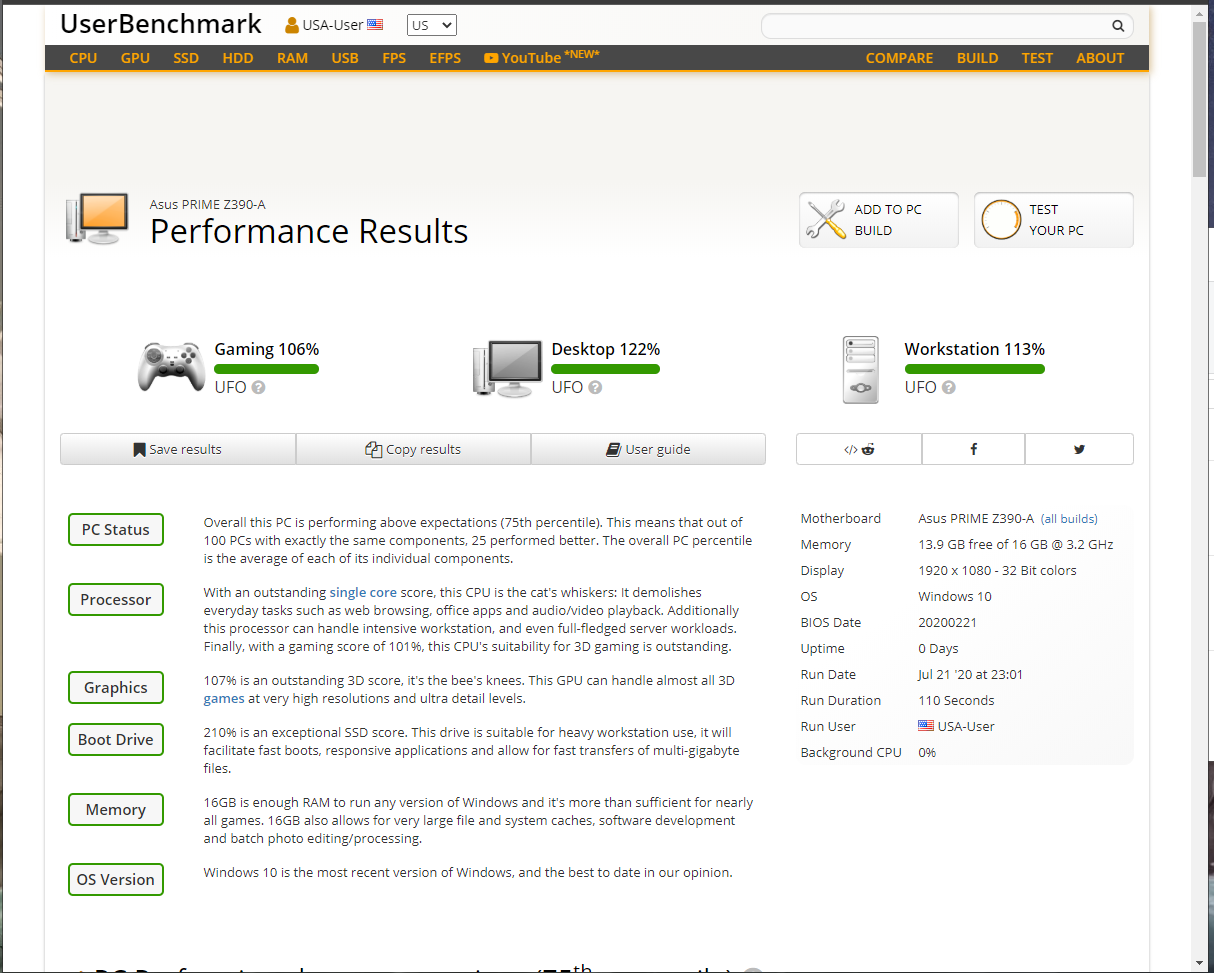This screenshot has width=1214, height=973.
Task: Click the stopwatch test icon
Action: pyautogui.click(x=1001, y=220)
